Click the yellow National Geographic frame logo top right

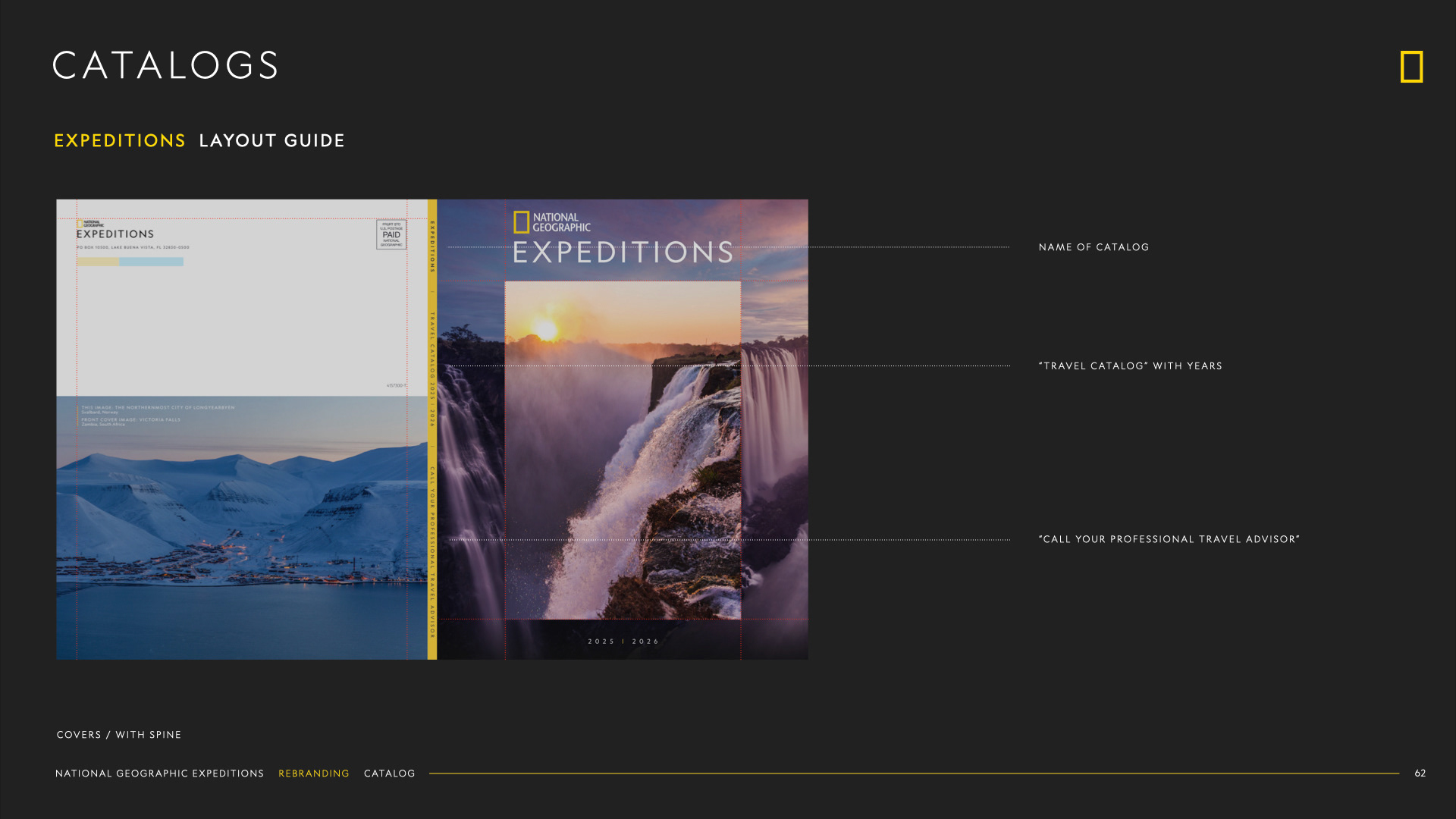click(1411, 67)
